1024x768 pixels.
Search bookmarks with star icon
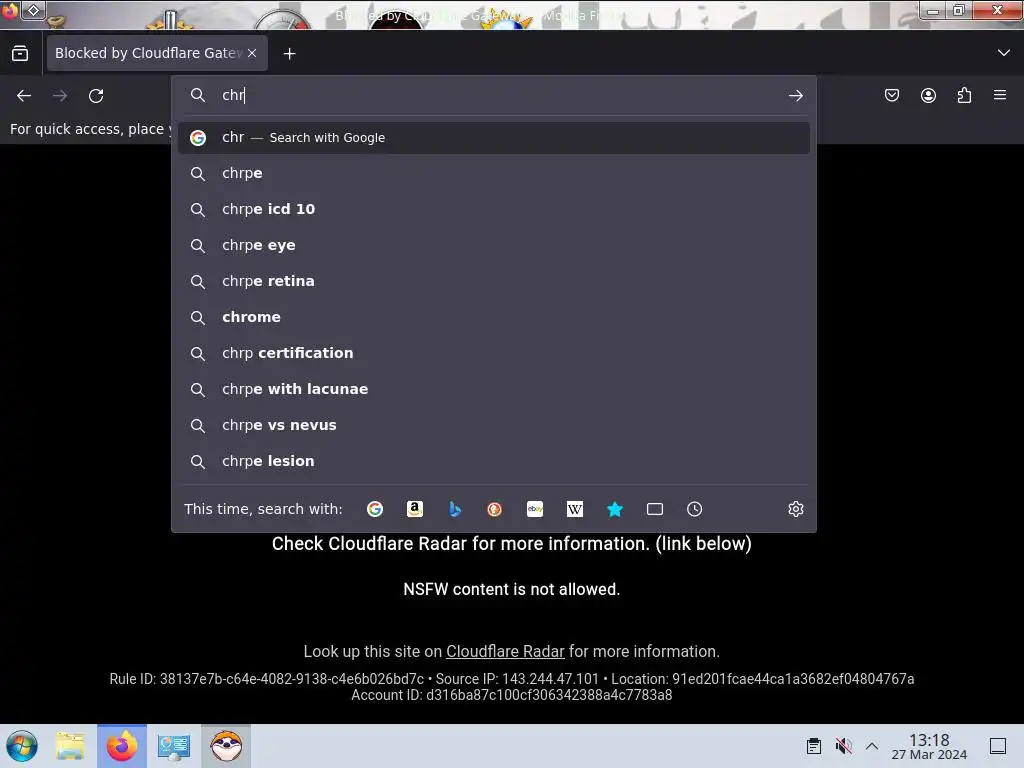tap(615, 509)
